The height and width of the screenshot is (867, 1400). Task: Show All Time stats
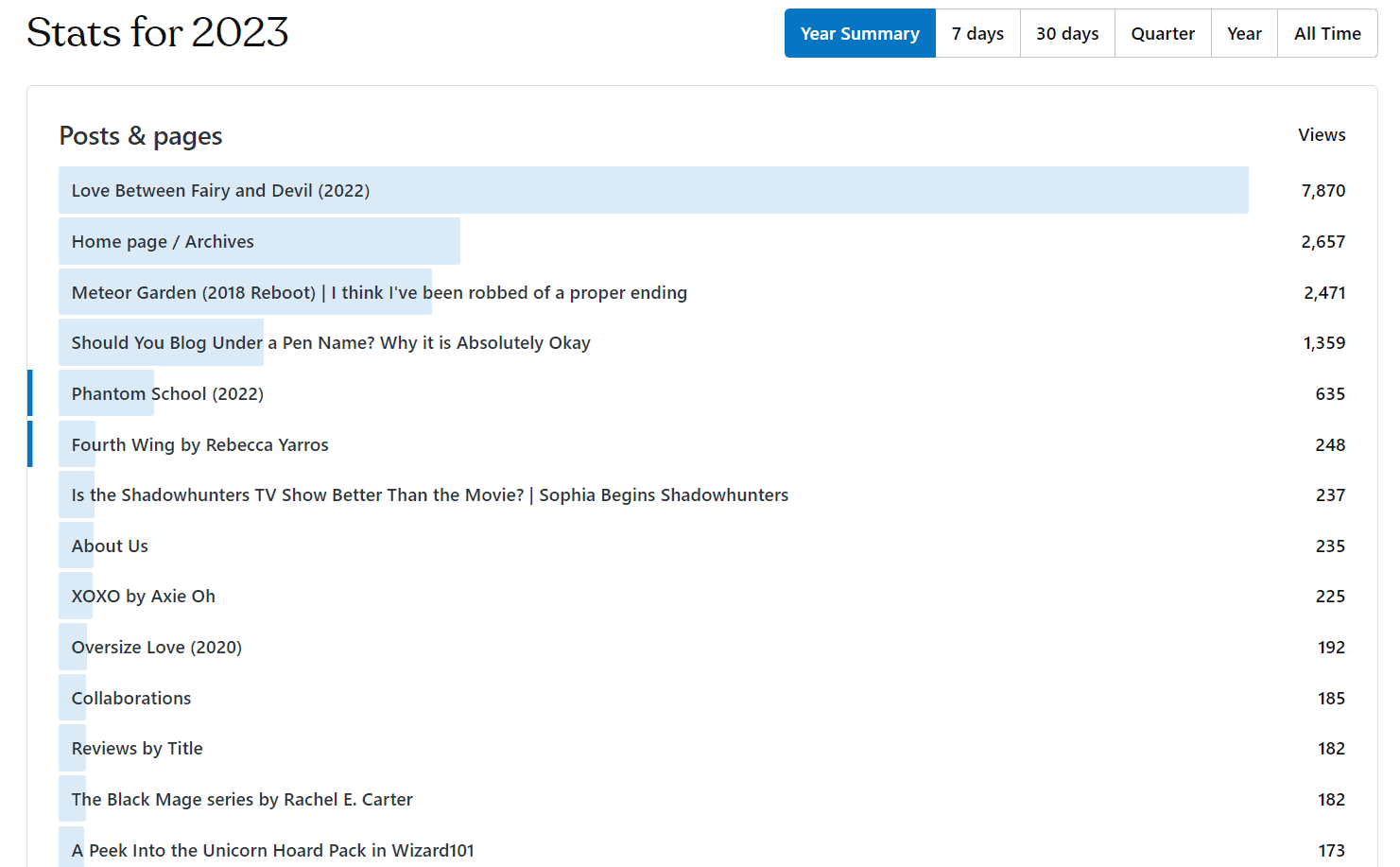click(1327, 34)
